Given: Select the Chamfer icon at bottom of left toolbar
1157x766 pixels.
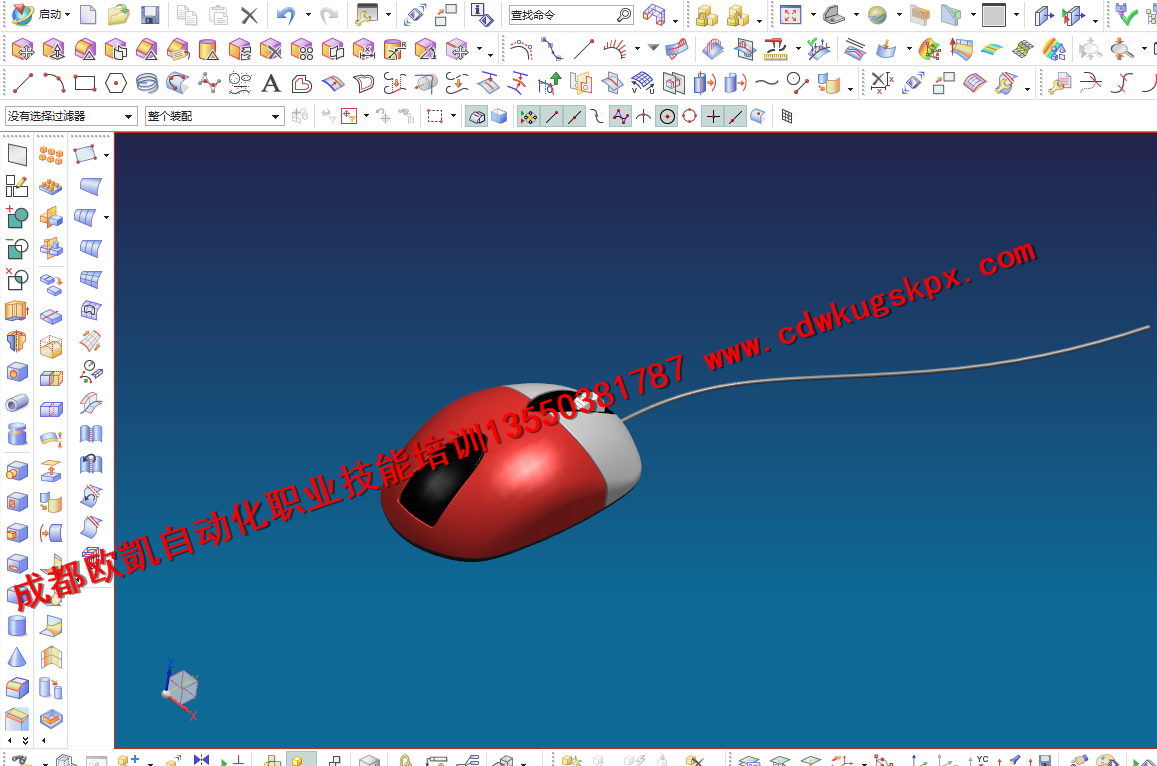Looking at the screenshot, I should click(16, 719).
